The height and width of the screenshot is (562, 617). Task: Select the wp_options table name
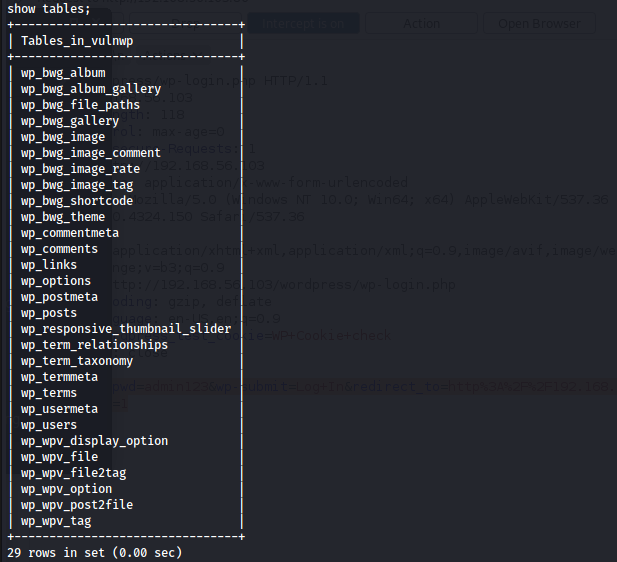pyautogui.click(x=56, y=281)
